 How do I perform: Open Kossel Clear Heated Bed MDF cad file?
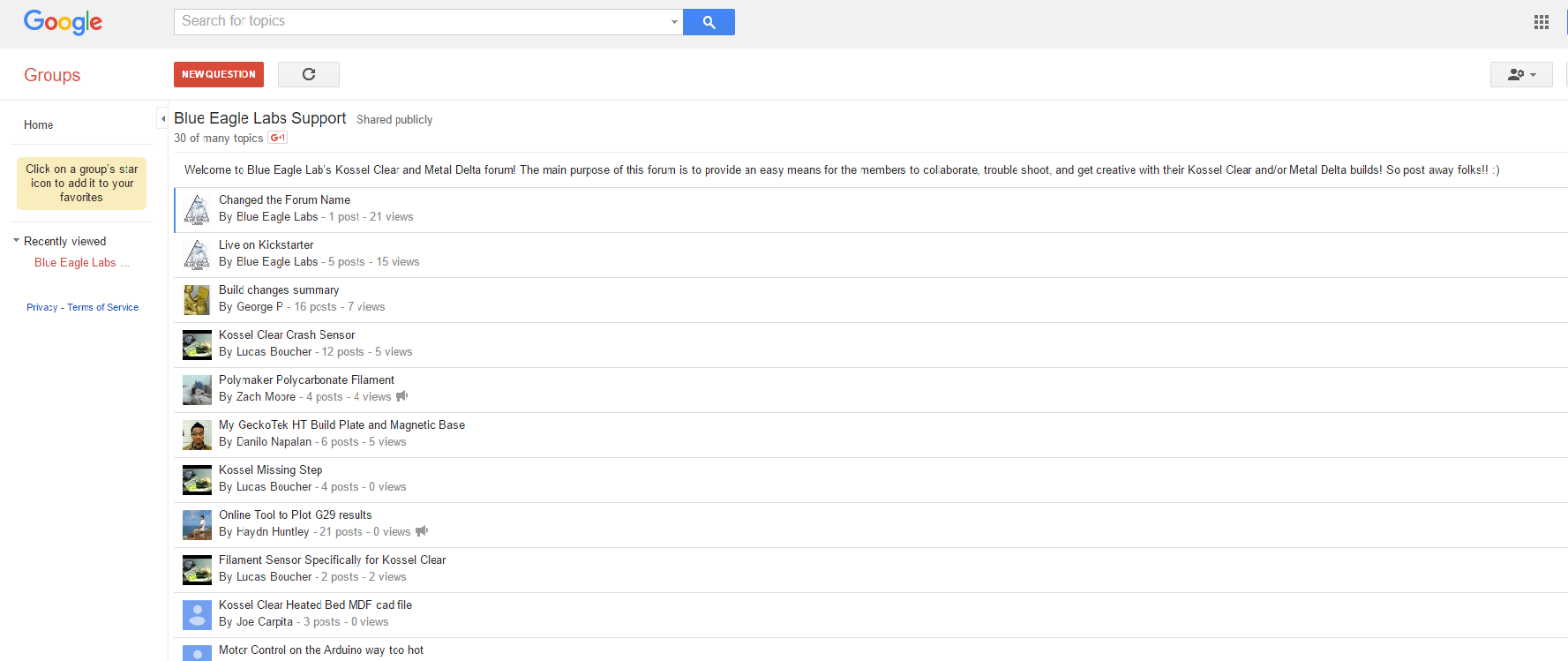pyautogui.click(x=315, y=605)
